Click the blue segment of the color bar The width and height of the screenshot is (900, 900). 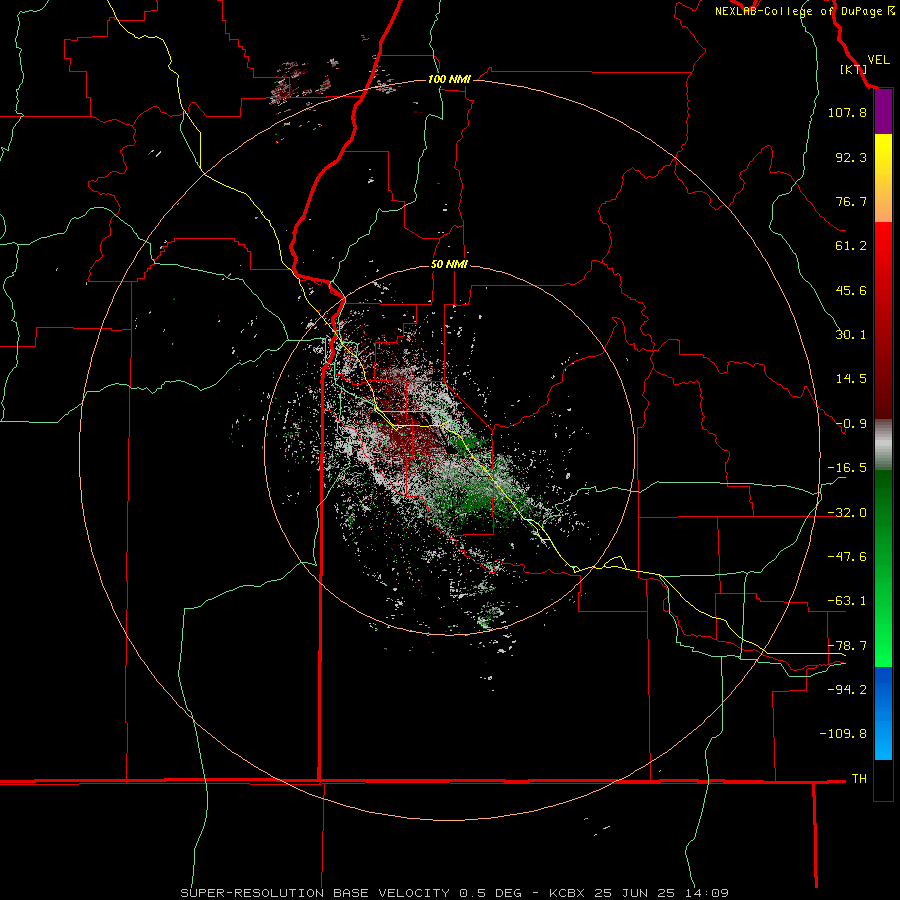883,713
